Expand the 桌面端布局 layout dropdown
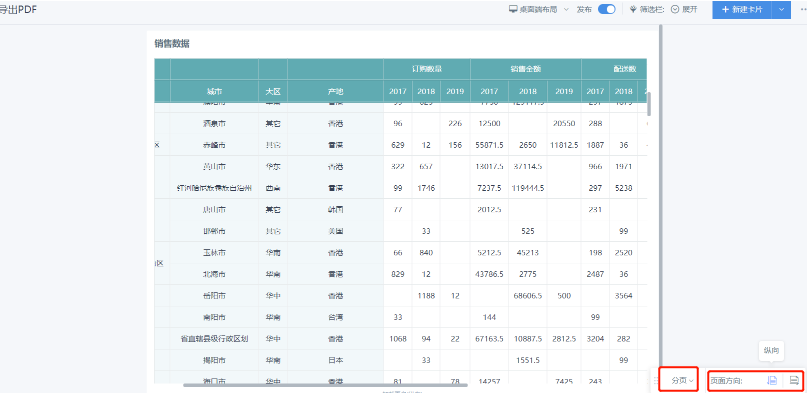 [566, 9]
